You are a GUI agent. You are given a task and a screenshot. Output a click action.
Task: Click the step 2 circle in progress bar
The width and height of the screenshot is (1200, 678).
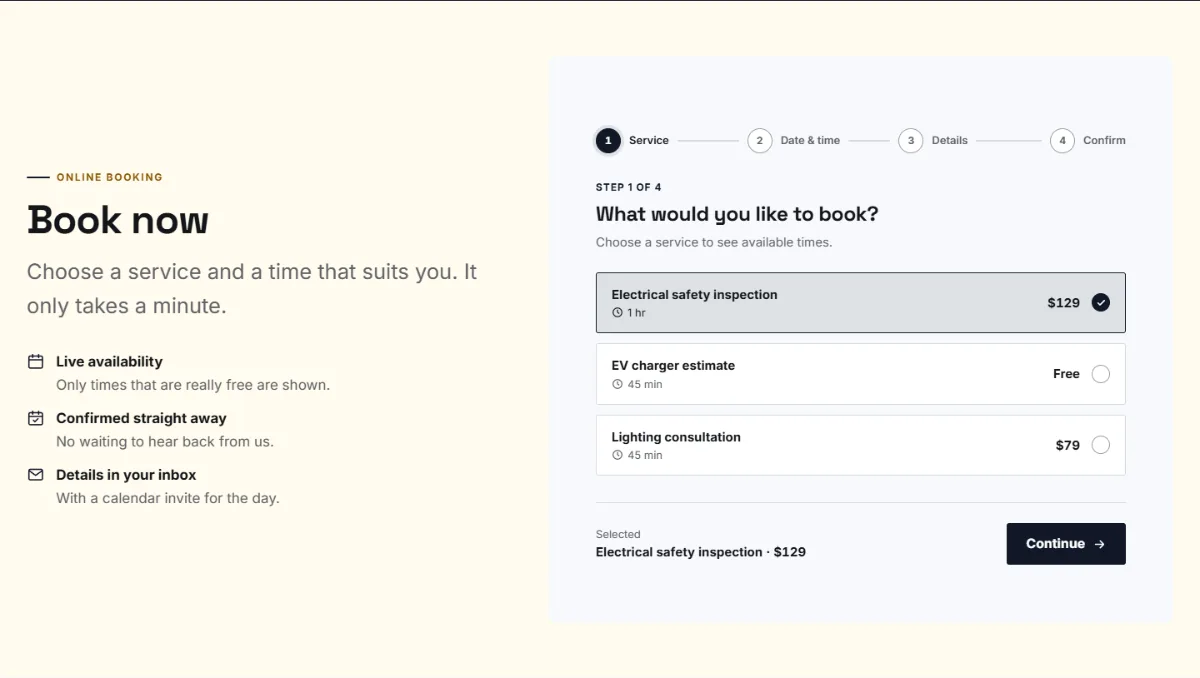click(x=759, y=141)
